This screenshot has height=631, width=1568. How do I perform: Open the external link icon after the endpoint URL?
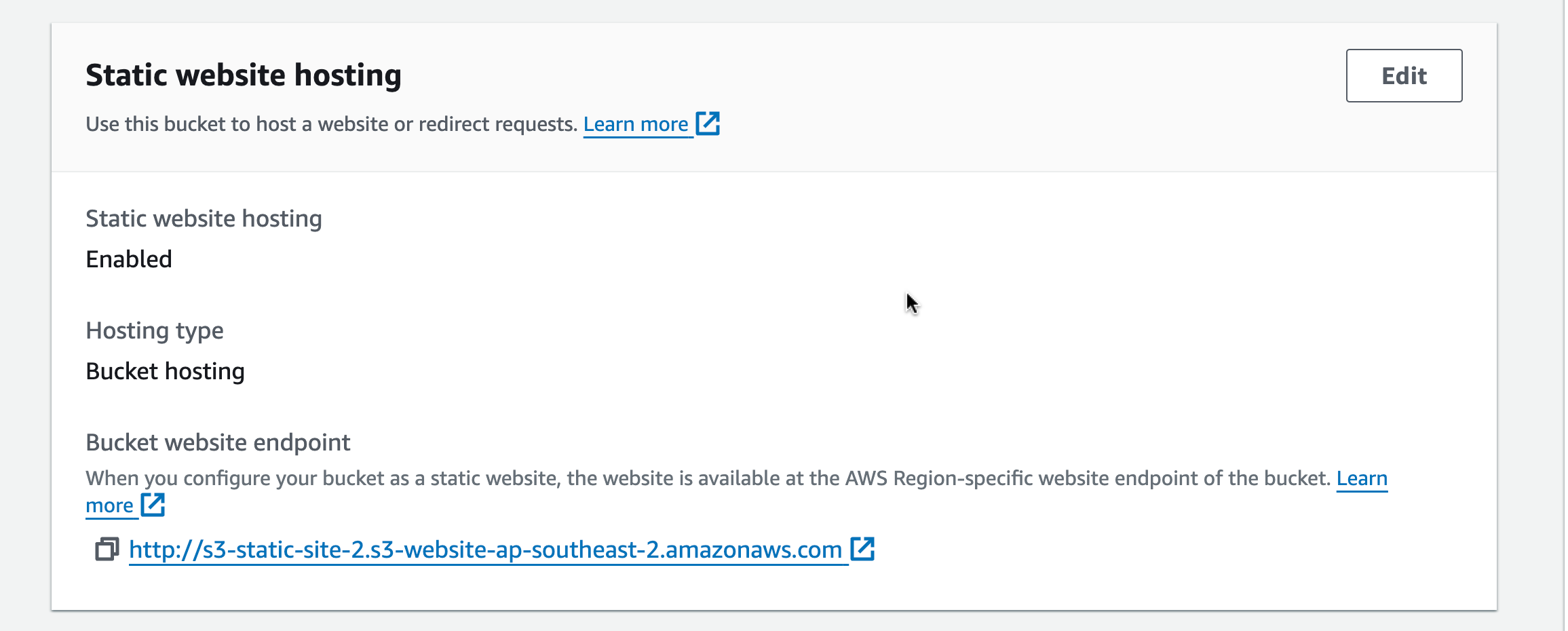coord(863,549)
